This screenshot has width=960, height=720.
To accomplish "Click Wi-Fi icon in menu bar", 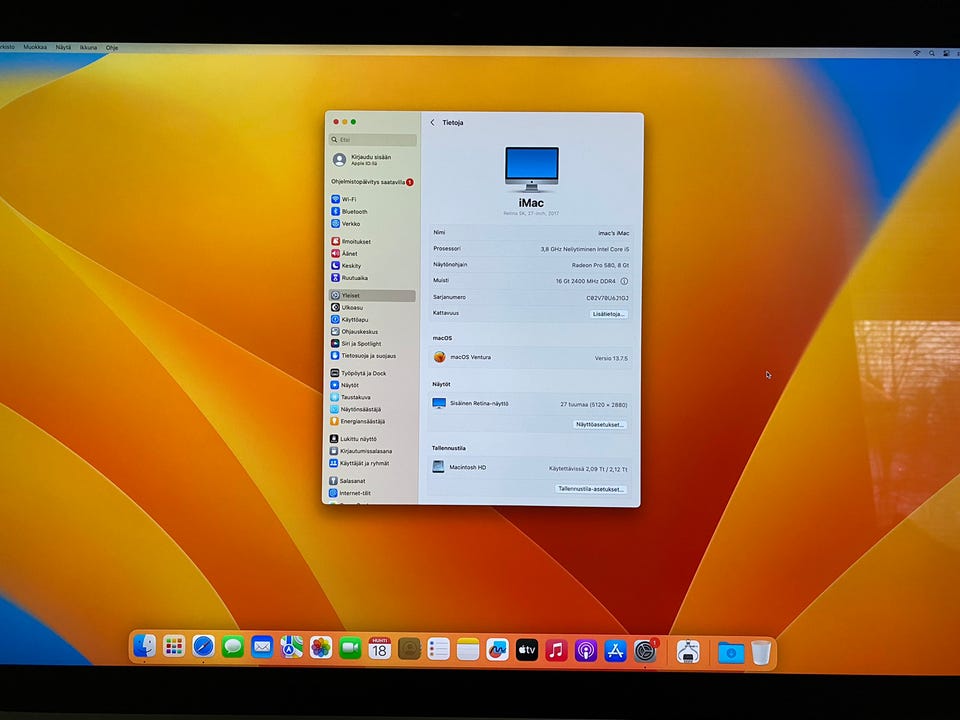I will (917, 53).
